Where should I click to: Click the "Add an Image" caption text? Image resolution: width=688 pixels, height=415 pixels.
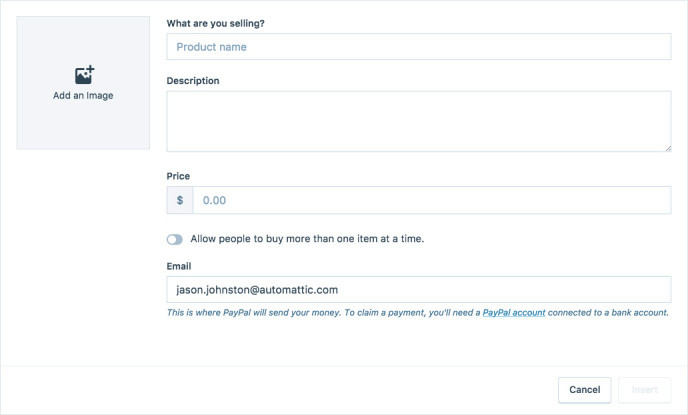point(83,96)
